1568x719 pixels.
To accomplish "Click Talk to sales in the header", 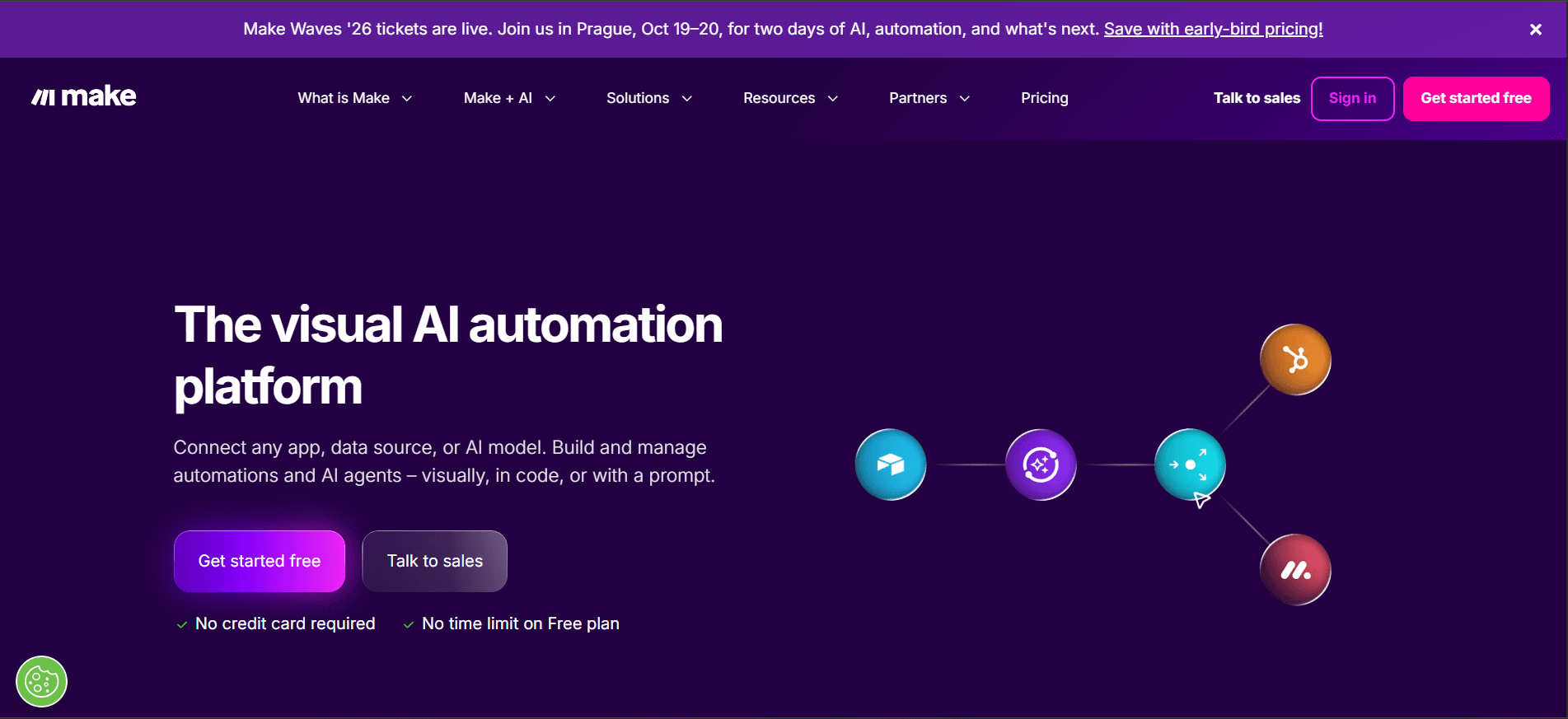I will tap(1257, 98).
